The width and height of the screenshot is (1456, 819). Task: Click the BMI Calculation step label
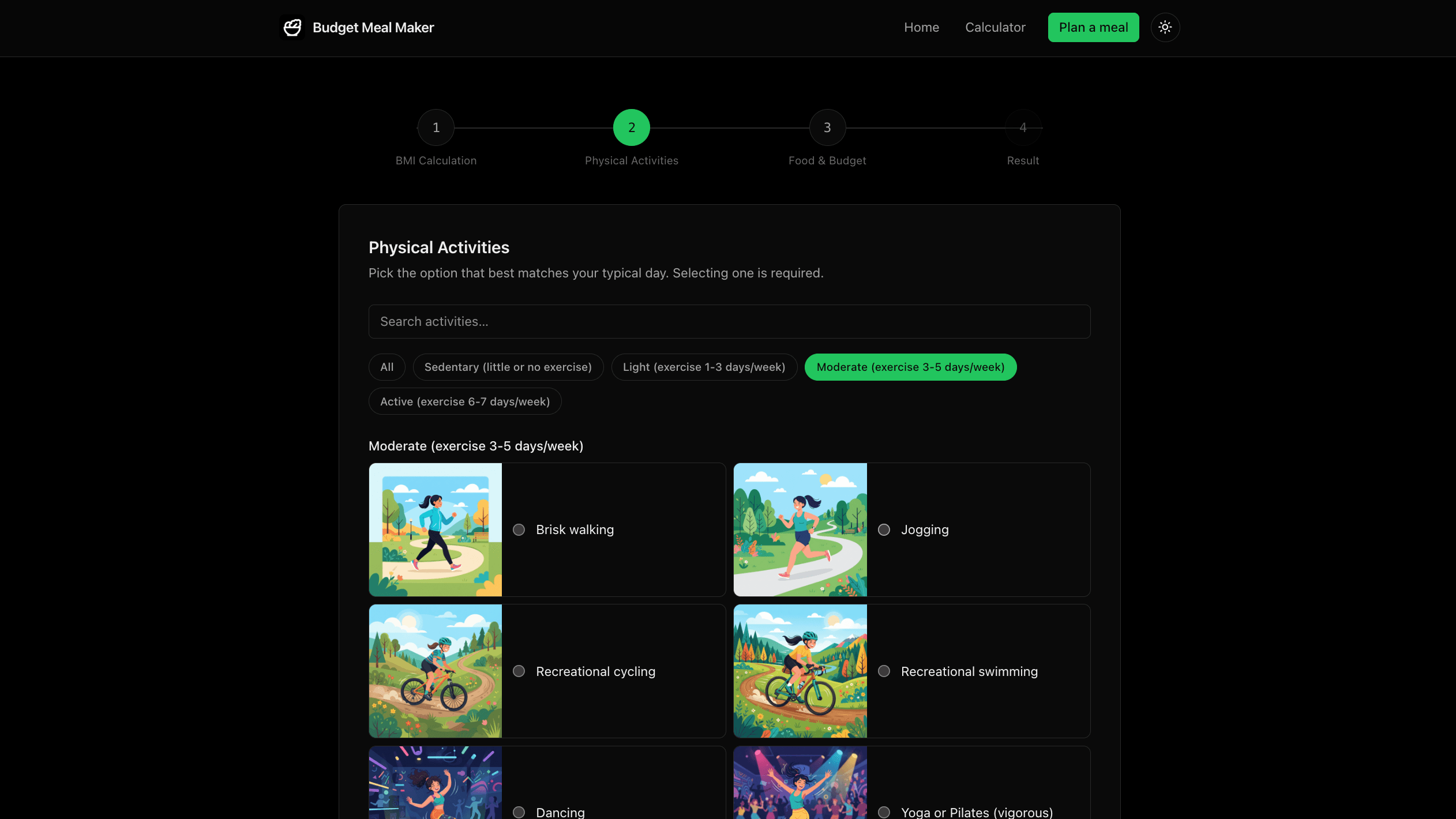[x=436, y=160]
